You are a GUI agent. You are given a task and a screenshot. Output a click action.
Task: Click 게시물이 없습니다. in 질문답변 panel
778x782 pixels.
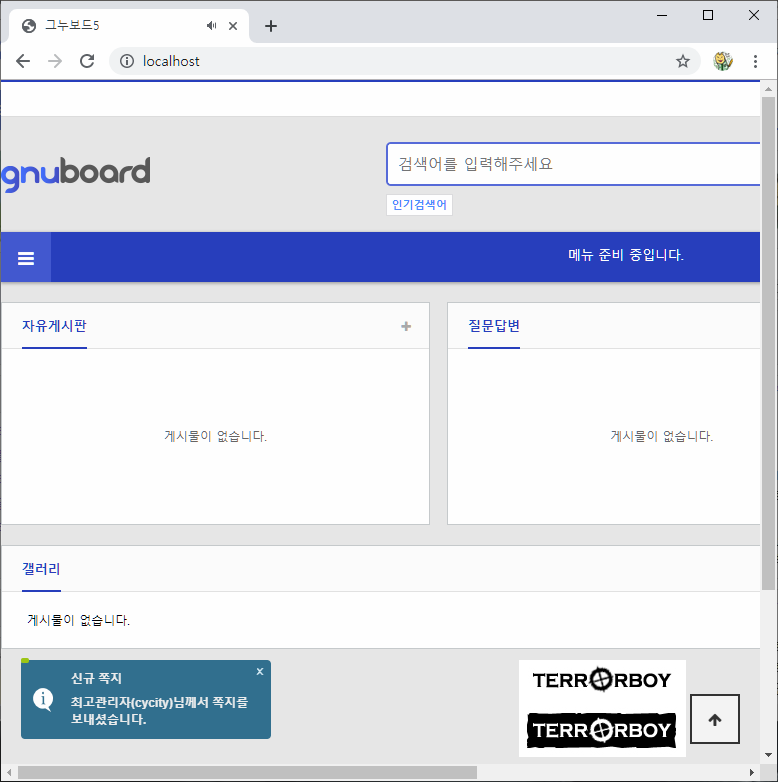(662, 436)
